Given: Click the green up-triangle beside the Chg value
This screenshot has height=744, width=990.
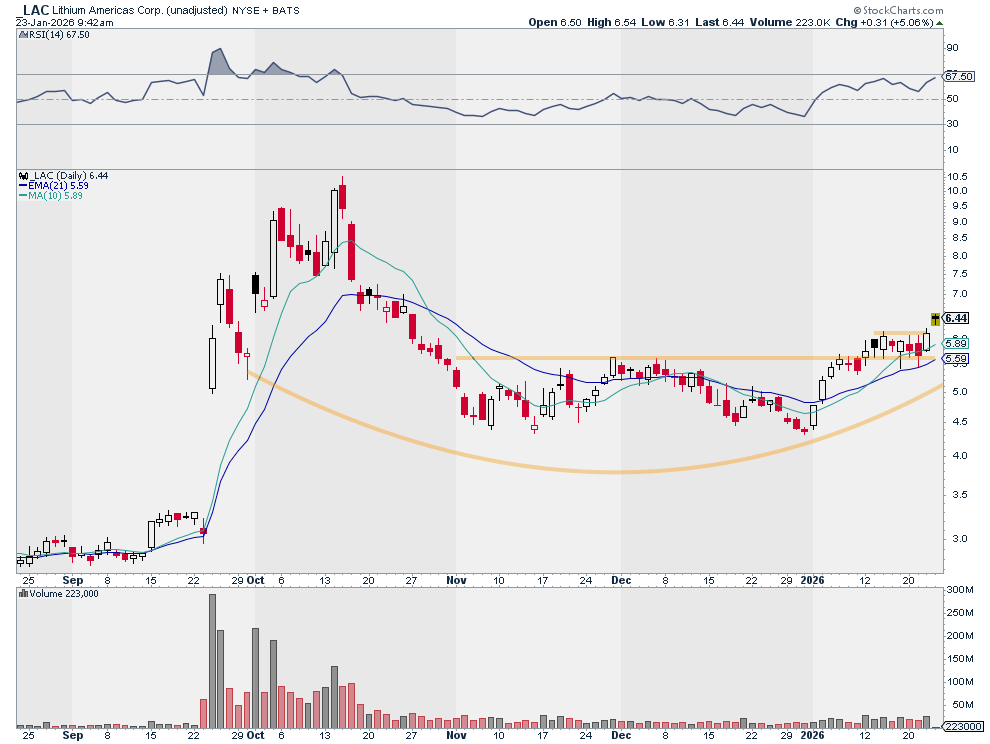Looking at the screenshot, I should [x=939, y=23].
